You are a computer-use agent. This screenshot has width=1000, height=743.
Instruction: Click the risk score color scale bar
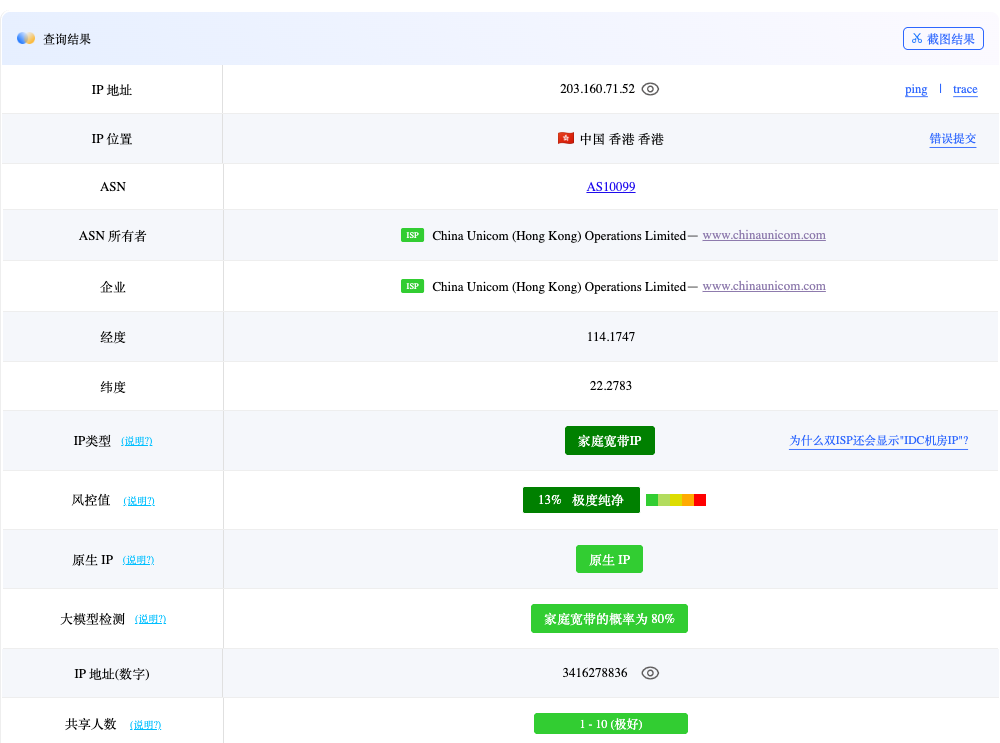point(676,500)
